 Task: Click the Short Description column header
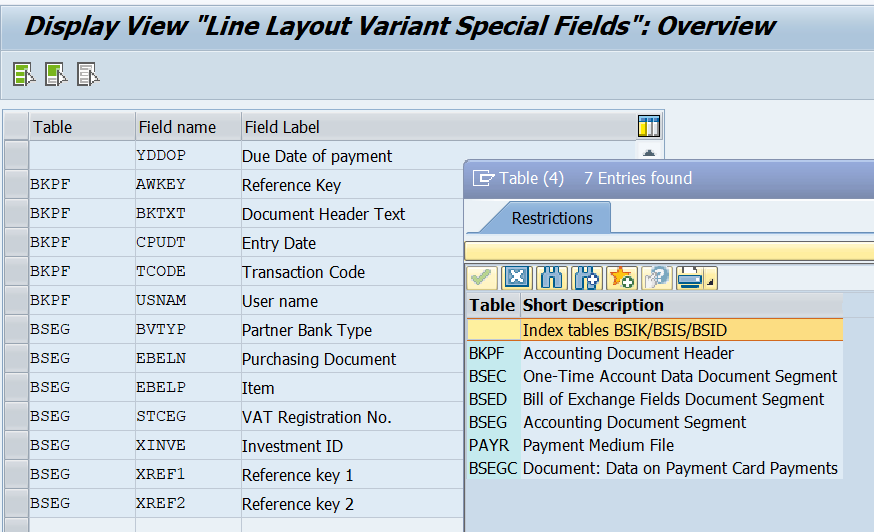tap(593, 305)
